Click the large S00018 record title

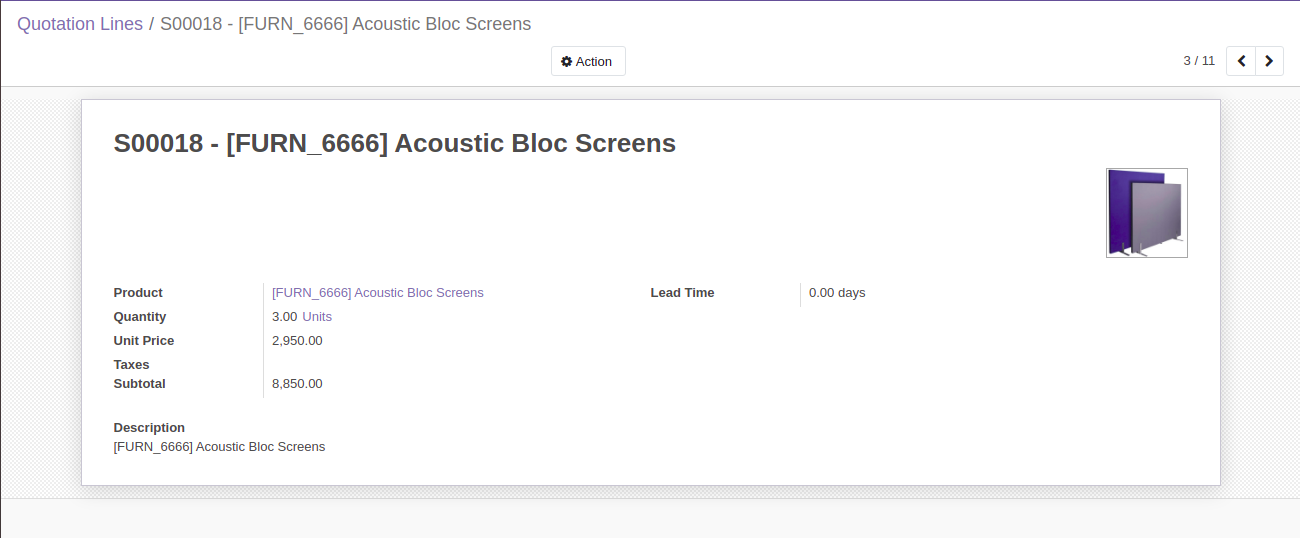(x=395, y=143)
